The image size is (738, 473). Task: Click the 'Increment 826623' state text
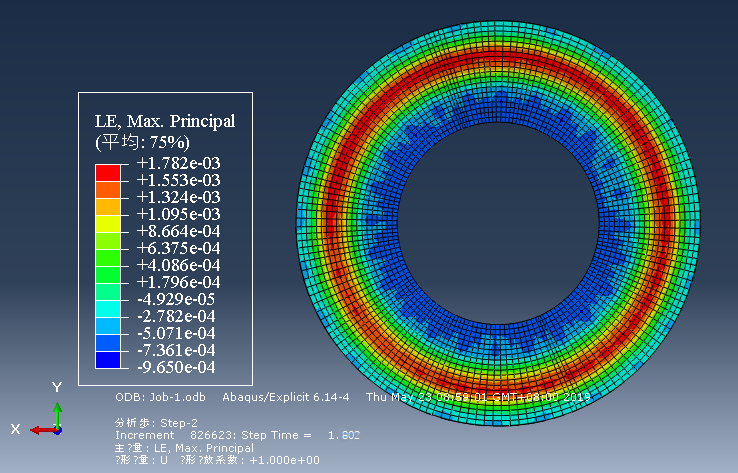(x=176, y=435)
